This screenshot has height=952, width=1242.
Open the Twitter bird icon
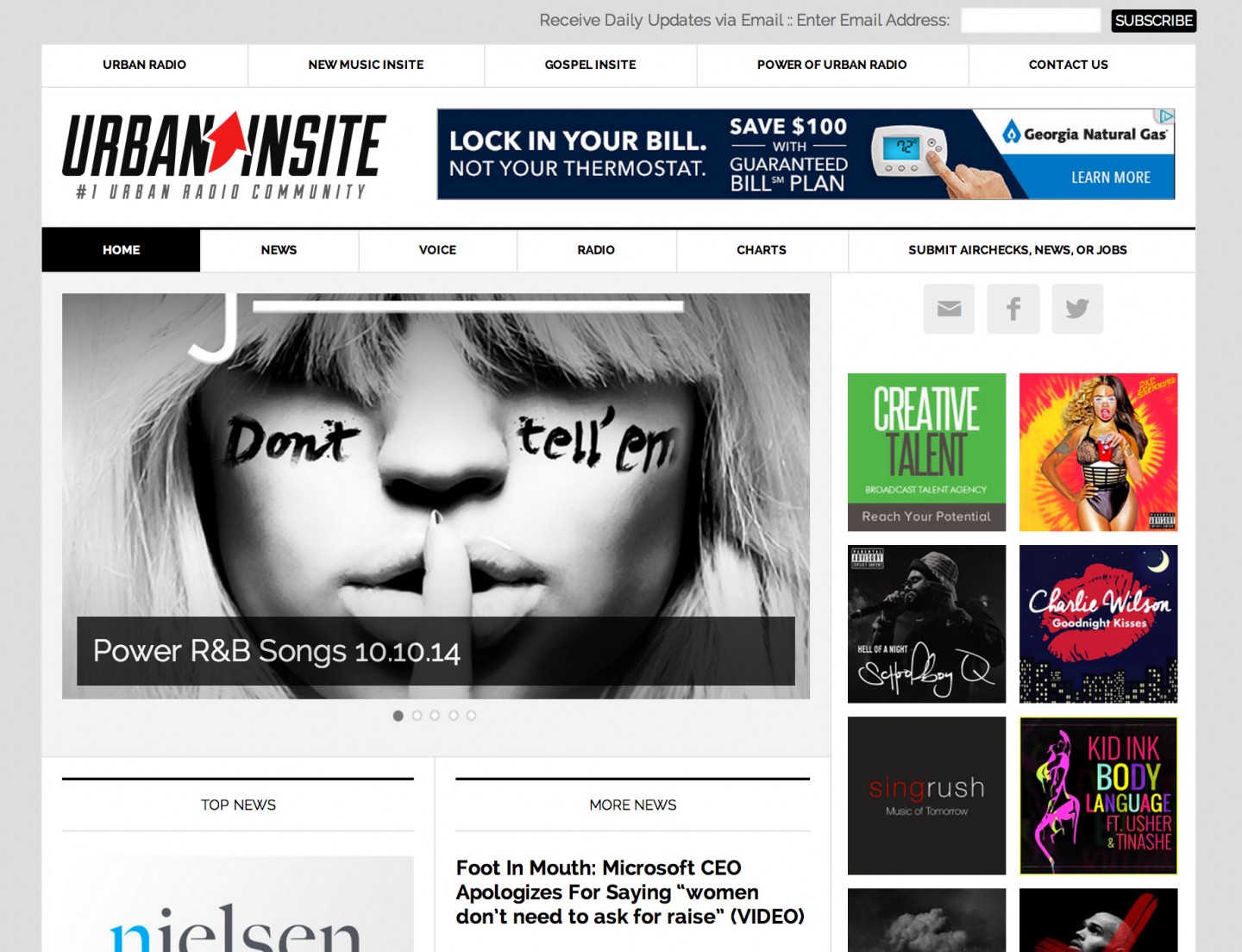(x=1077, y=309)
